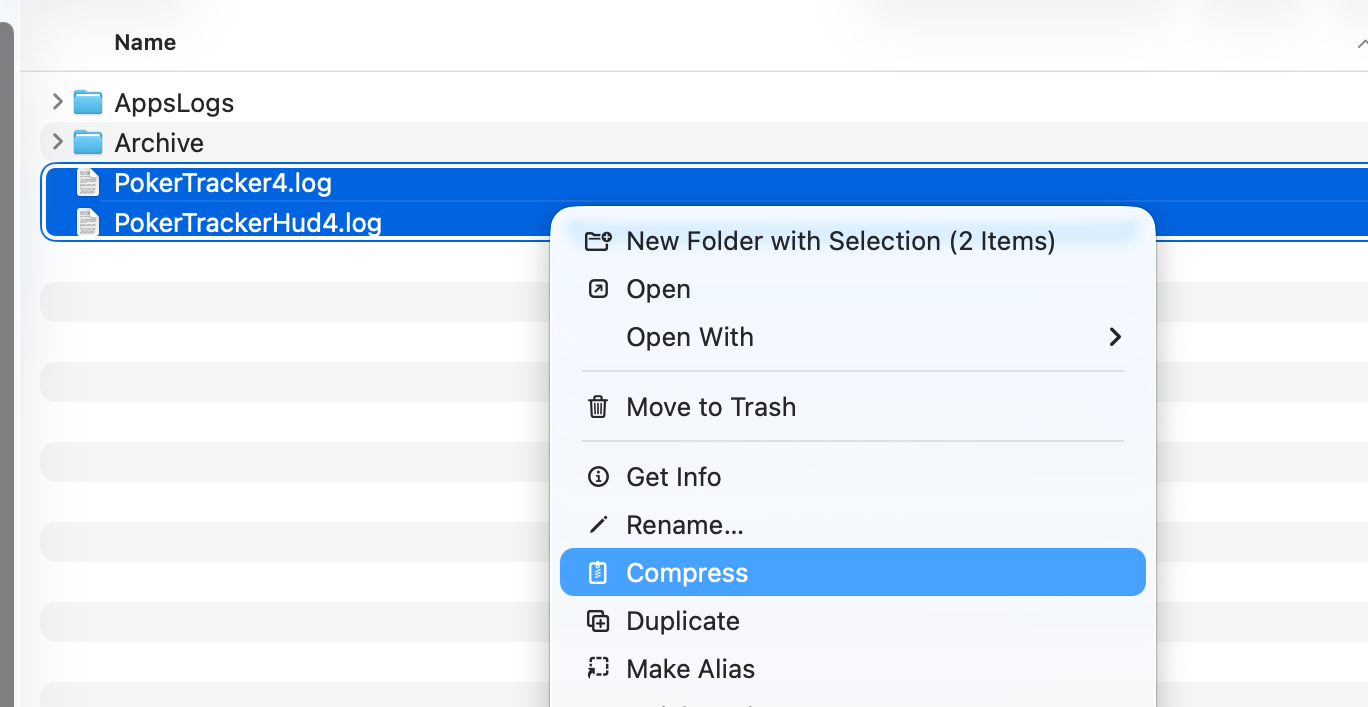
Task: Expand the AppsLogs folder disclosure arrow
Action: coord(57,102)
